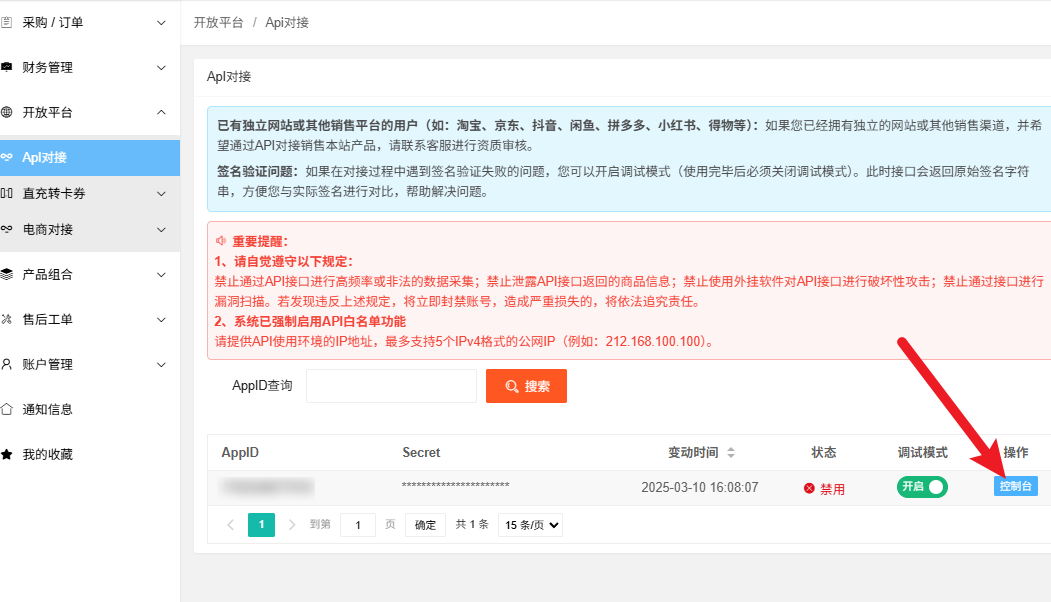Click the Api对接 breadcrumb text
The height and width of the screenshot is (602, 1051).
click(287, 22)
